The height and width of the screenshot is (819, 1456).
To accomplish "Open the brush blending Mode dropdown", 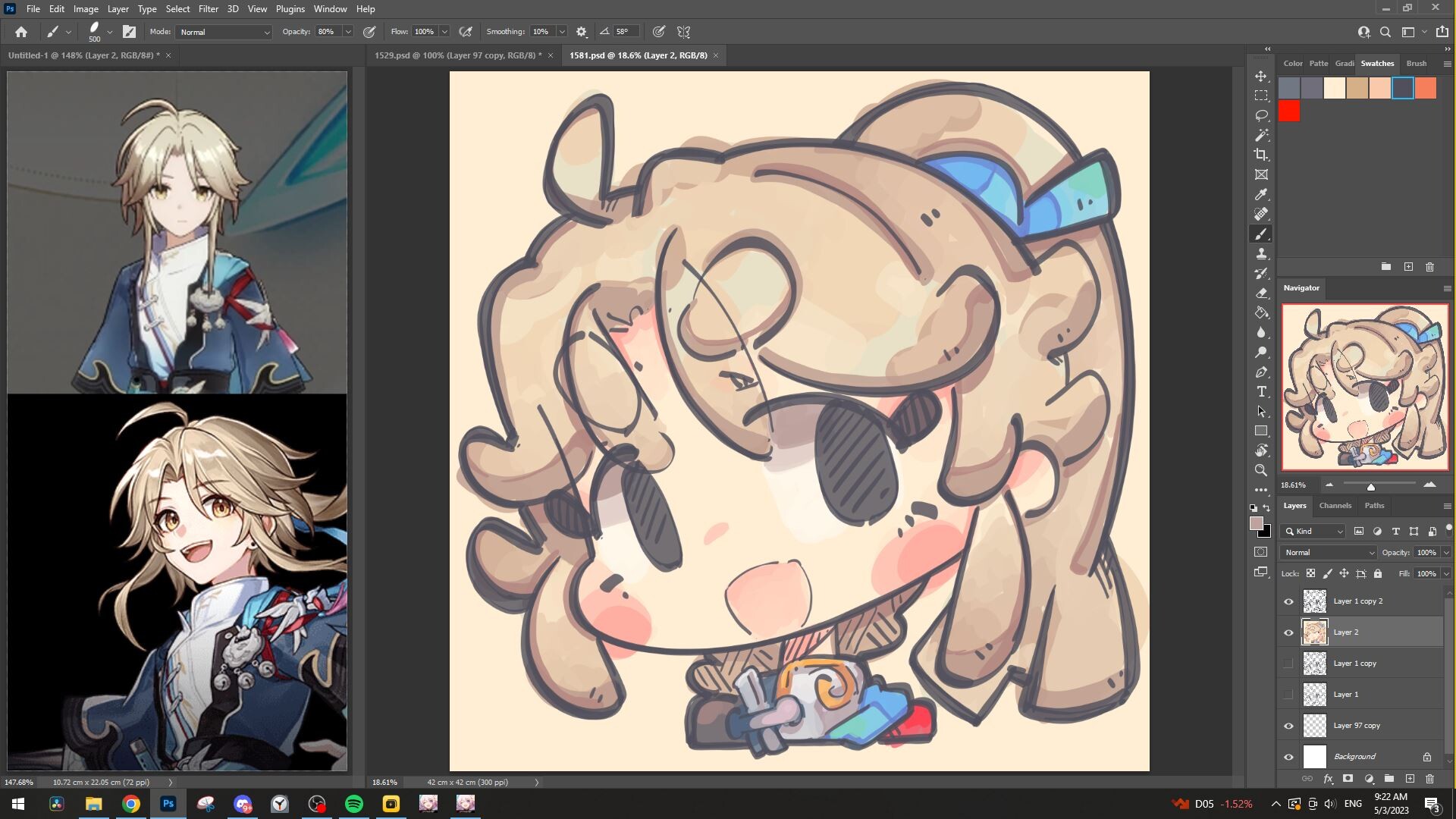I will pos(224,32).
